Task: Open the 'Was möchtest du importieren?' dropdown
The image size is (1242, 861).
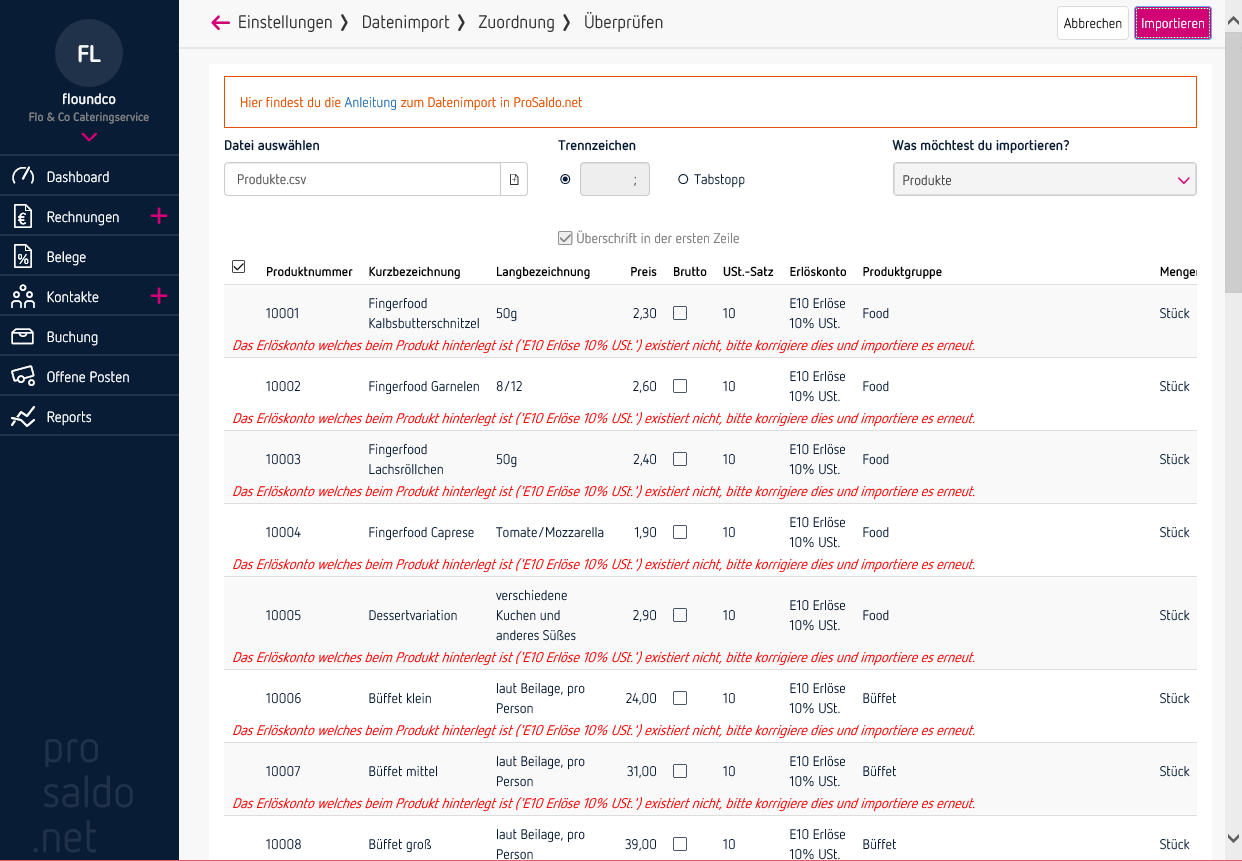Action: [x=1044, y=180]
